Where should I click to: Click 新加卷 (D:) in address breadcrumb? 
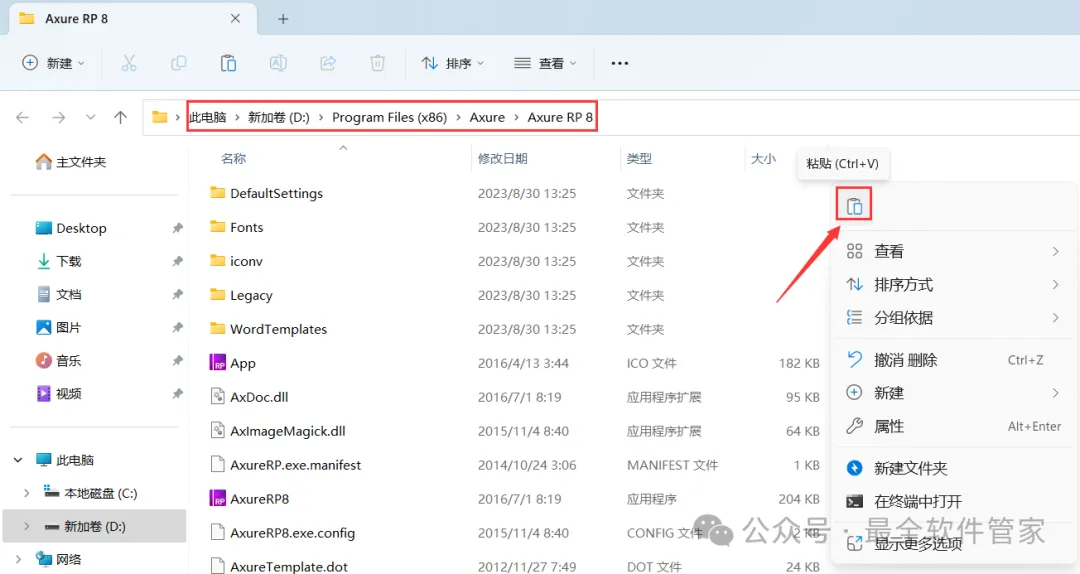[x=278, y=118]
